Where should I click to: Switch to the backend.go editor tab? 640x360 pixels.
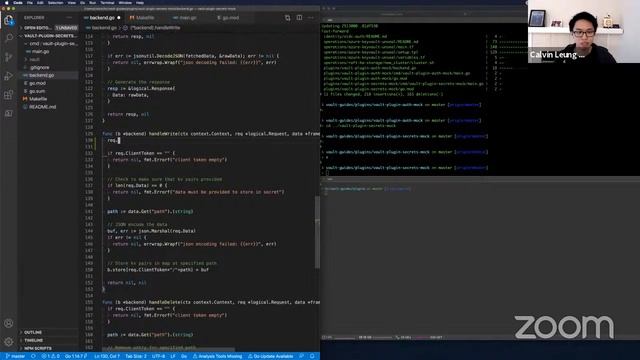[x=102, y=18]
